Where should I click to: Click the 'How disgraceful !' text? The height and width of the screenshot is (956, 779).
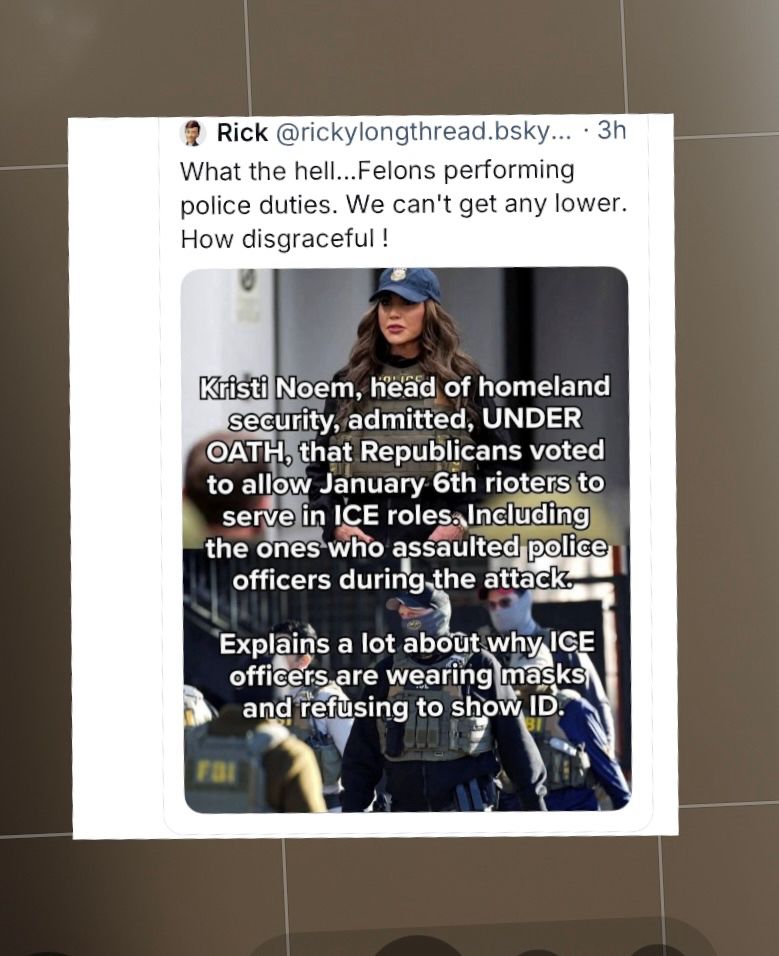coord(283,239)
